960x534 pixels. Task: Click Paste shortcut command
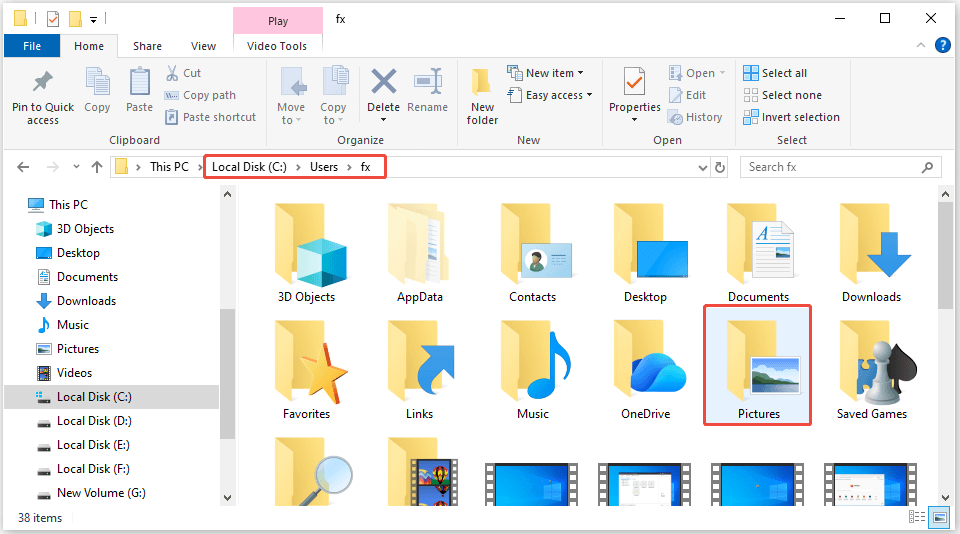pyautogui.click(x=211, y=117)
